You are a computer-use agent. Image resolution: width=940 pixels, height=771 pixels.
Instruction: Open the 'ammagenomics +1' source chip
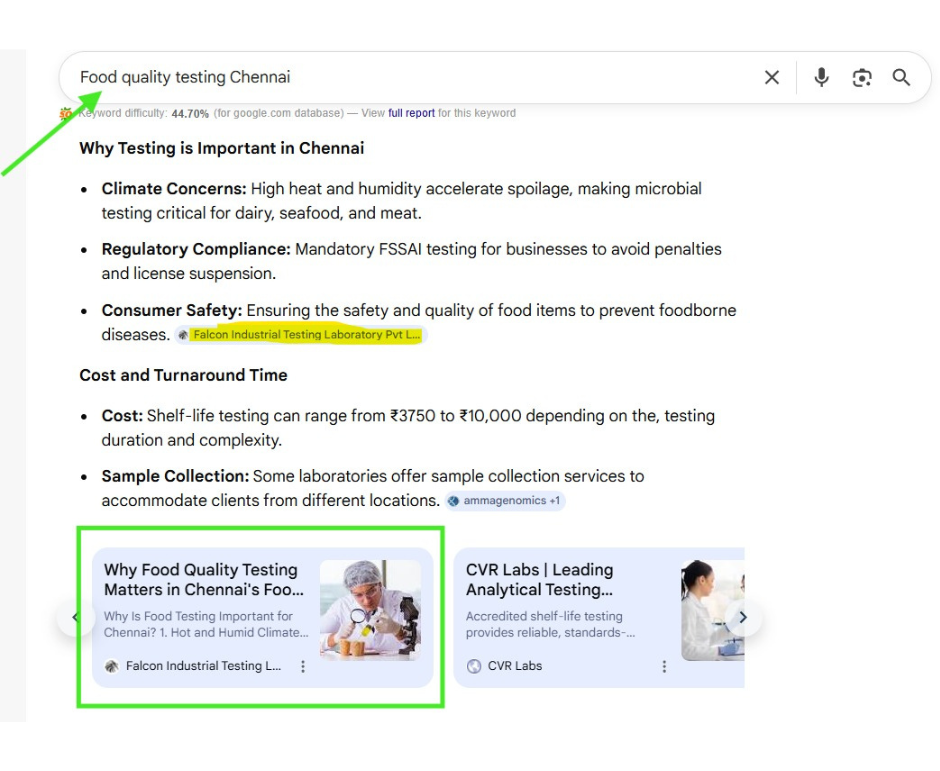[505, 501]
